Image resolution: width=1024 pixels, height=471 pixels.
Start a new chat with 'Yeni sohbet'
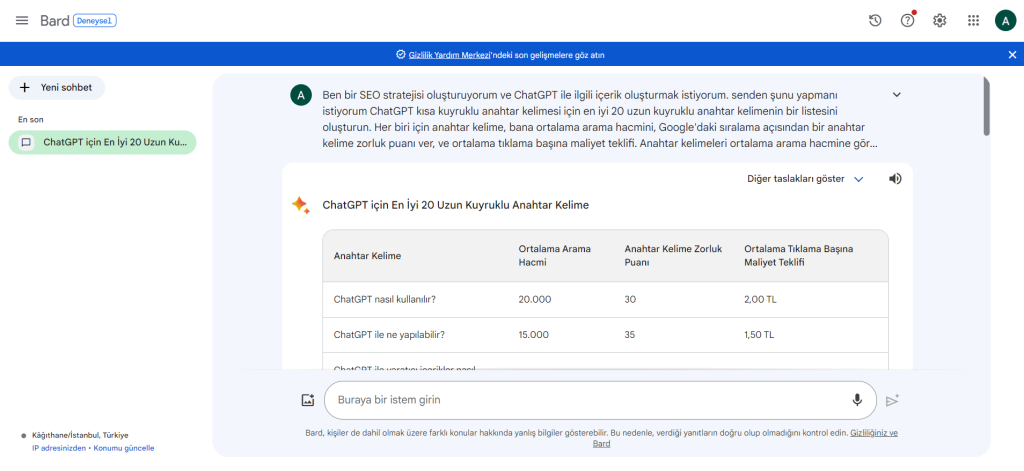click(x=57, y=88)
